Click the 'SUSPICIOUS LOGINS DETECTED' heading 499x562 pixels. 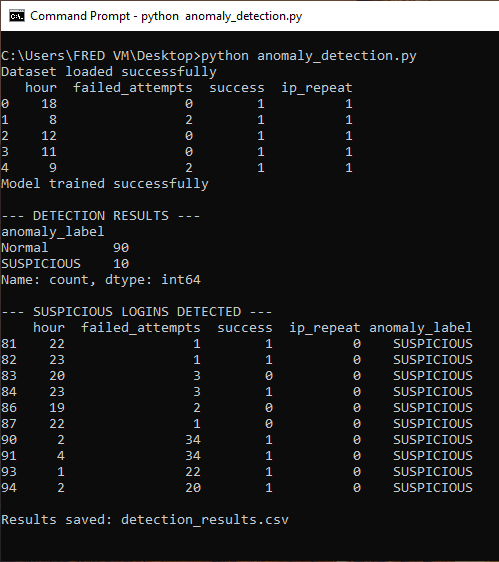pyautogui.click(x=137, y=312)
